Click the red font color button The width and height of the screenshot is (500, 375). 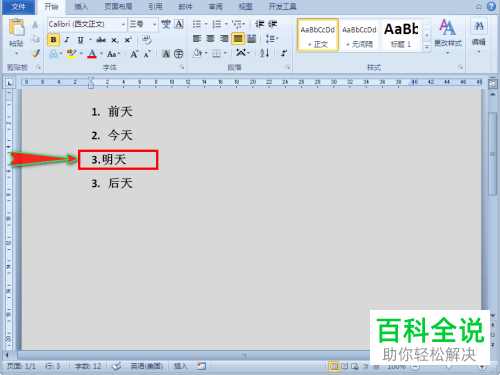[92, 54]
